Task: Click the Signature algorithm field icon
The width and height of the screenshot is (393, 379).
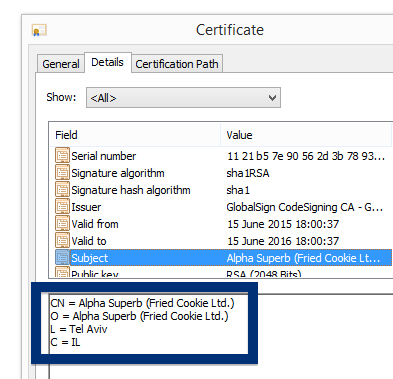Action: click(x=62, y=173)
